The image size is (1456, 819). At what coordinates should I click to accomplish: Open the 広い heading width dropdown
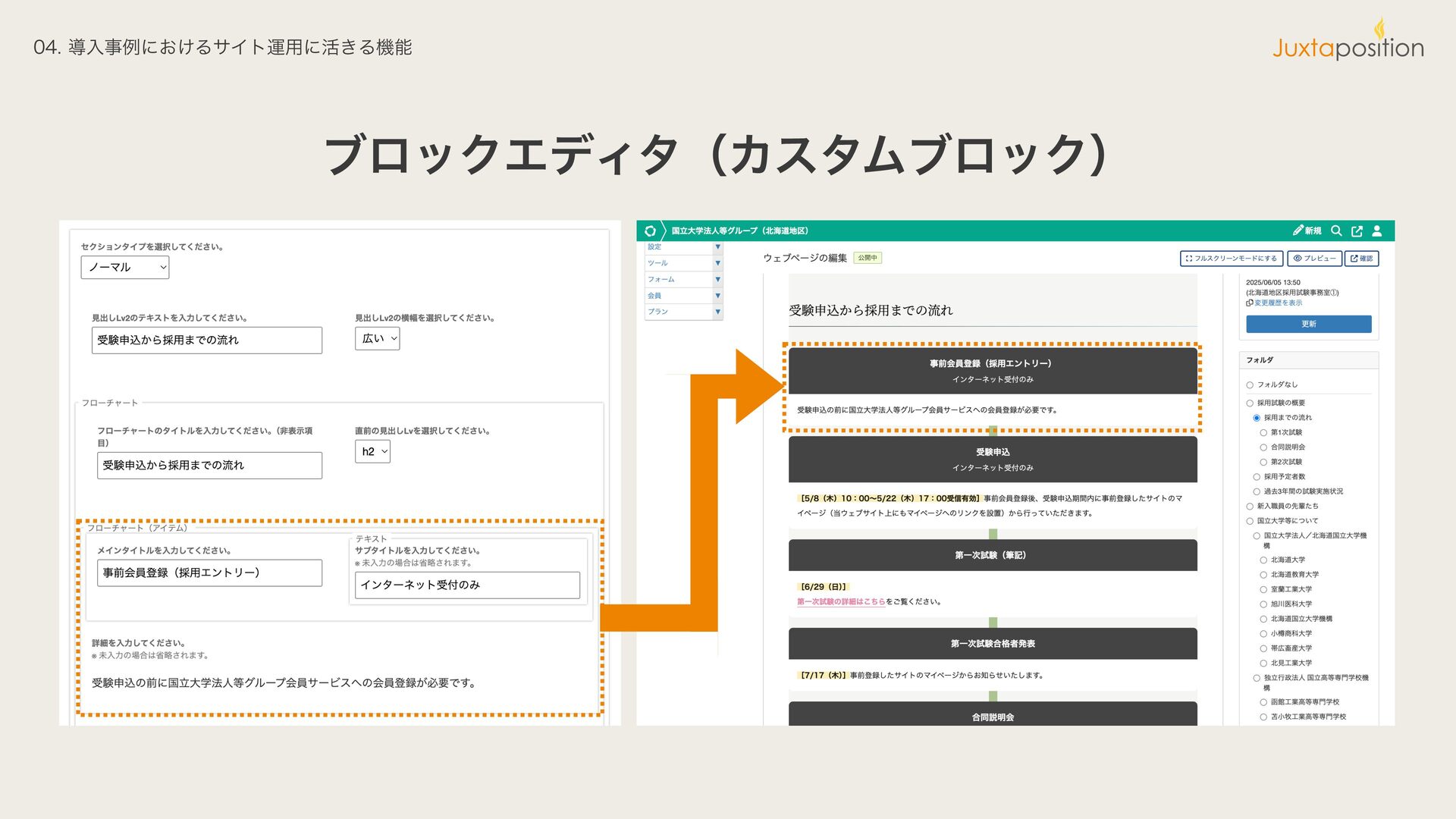(377, 338)
